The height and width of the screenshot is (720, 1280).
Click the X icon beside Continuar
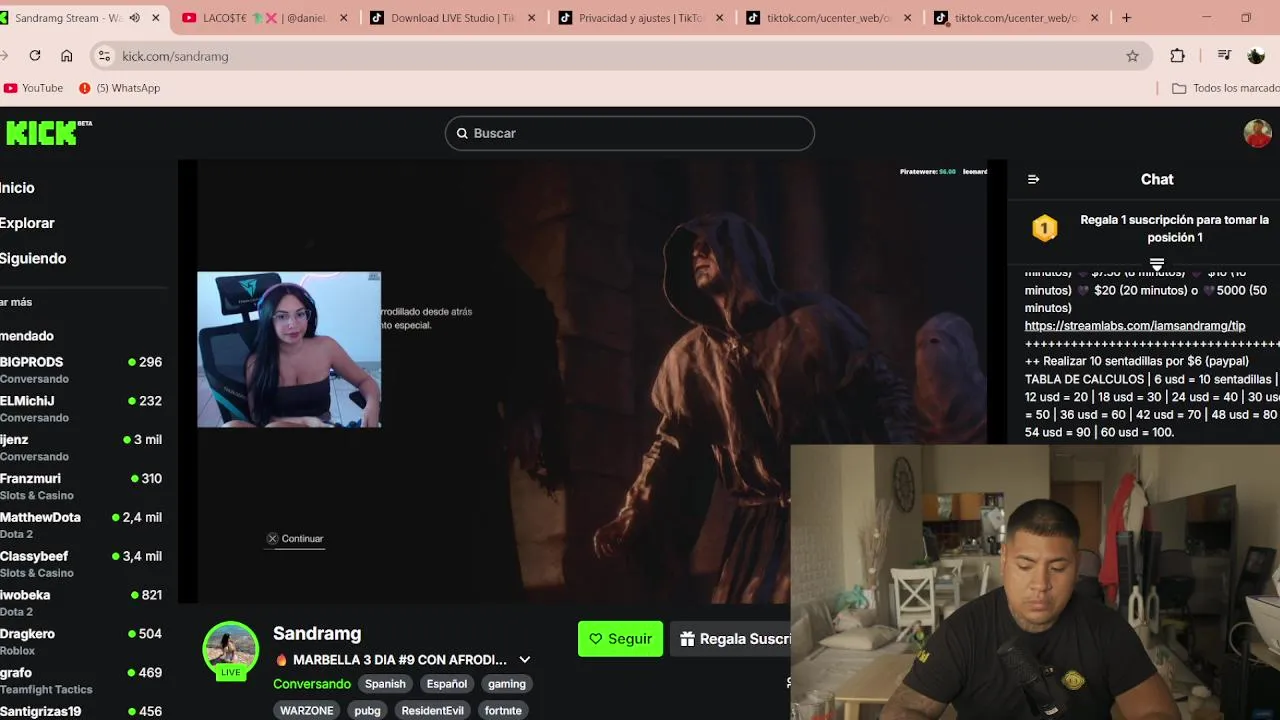[272, 539]
